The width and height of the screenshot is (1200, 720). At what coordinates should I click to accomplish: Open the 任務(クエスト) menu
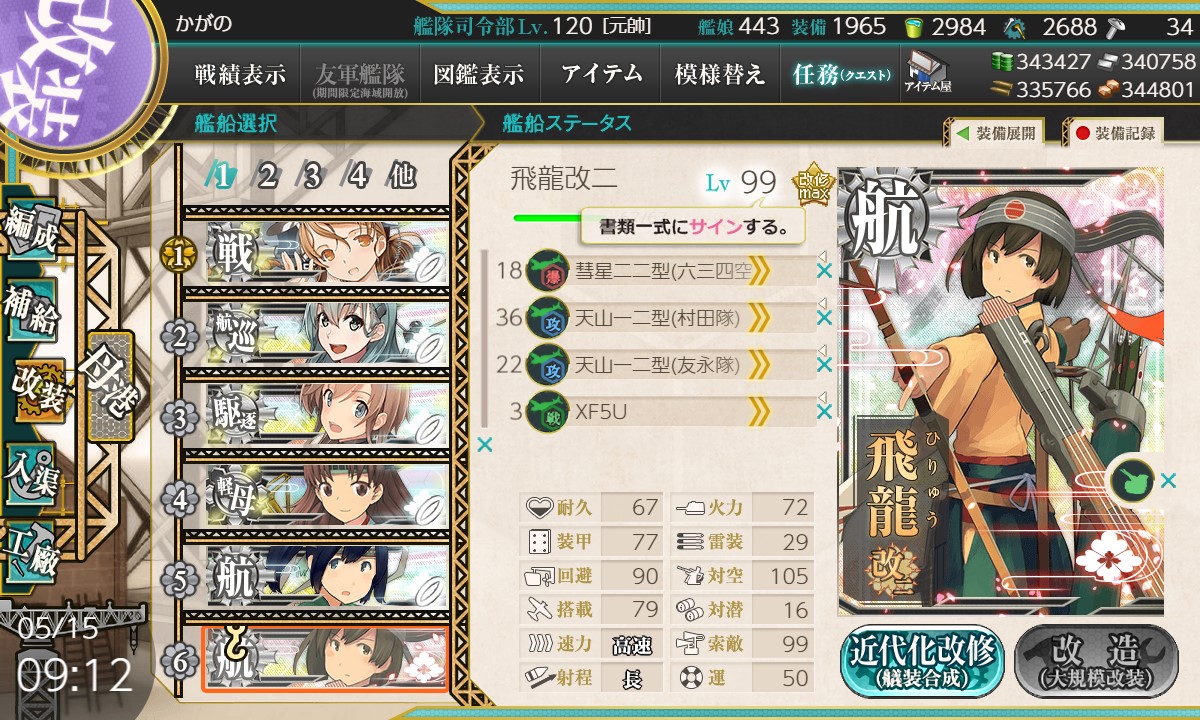841,74
